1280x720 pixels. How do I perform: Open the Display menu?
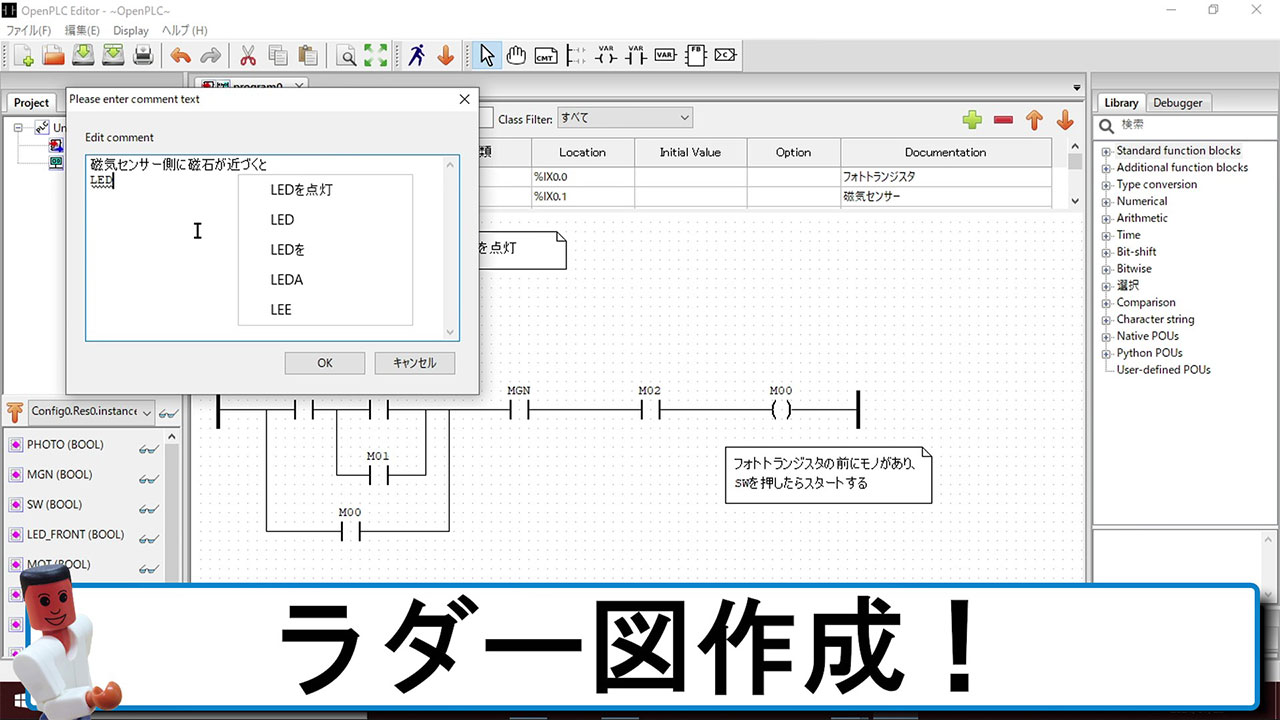click(x=131, y=31)
